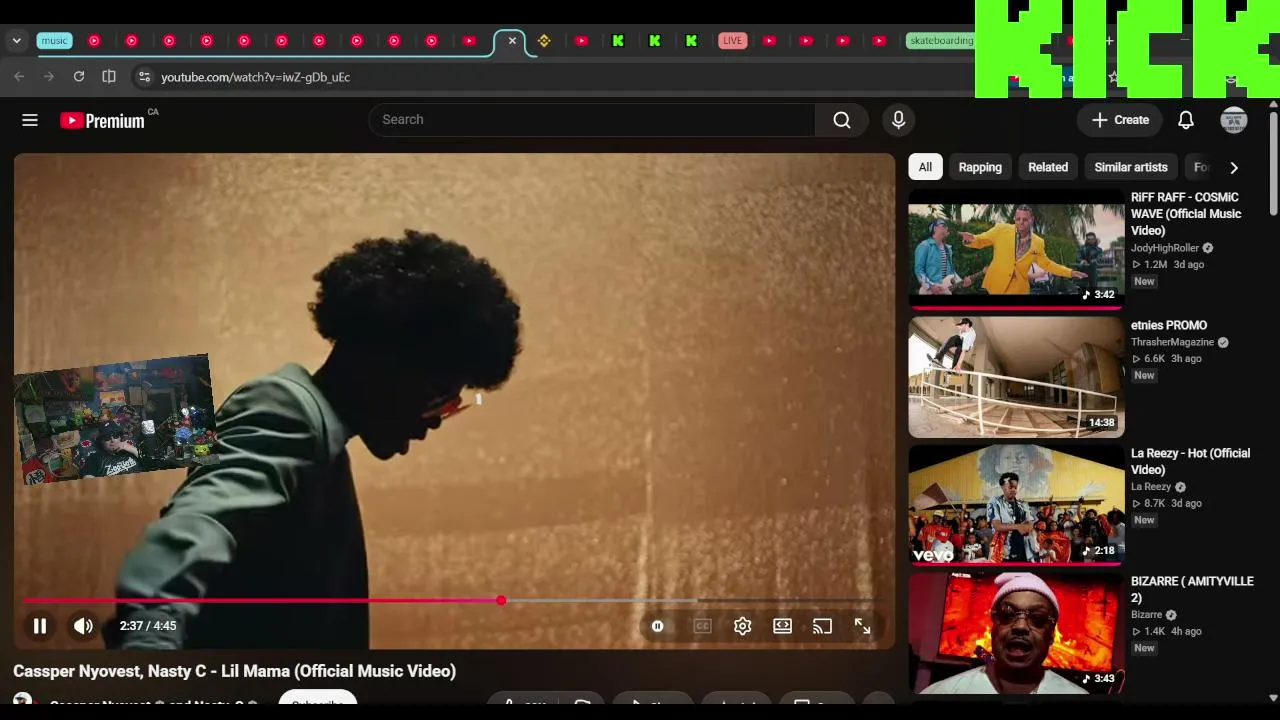Image resolution: width=1280 pixels, height=720 pixels.
Task: Switch to the Binance icon tab
Action: 544,41
